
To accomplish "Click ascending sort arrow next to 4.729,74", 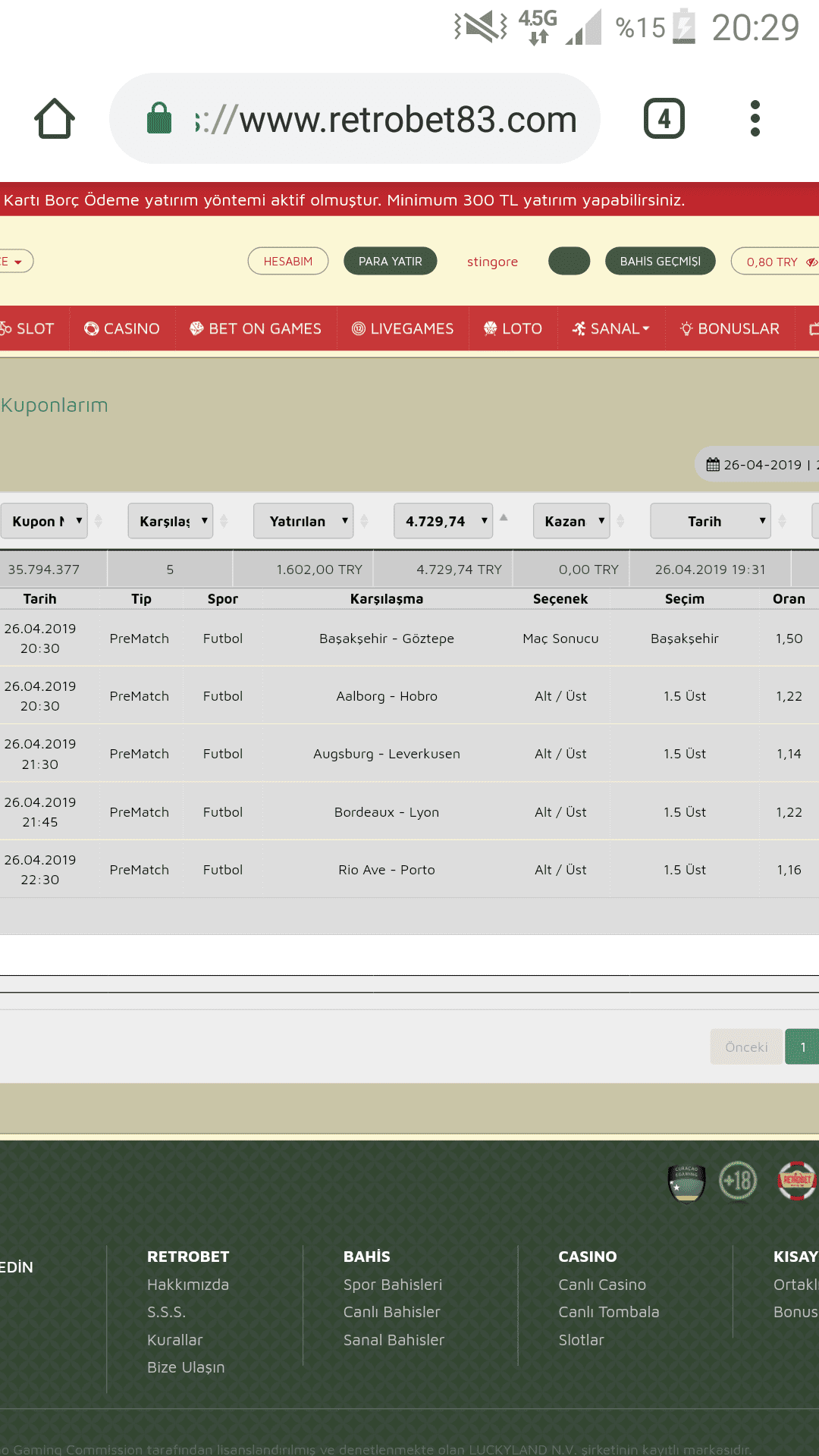I will click(504, 517).
